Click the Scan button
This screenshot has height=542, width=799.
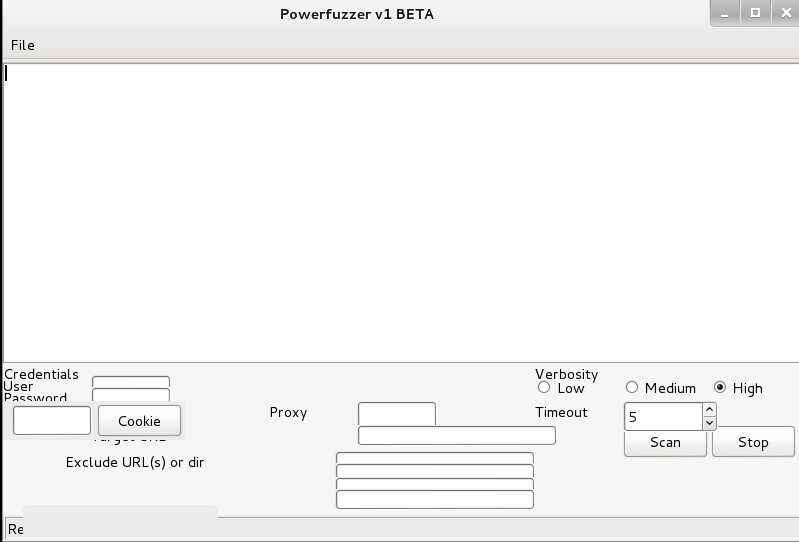[665, 442]
